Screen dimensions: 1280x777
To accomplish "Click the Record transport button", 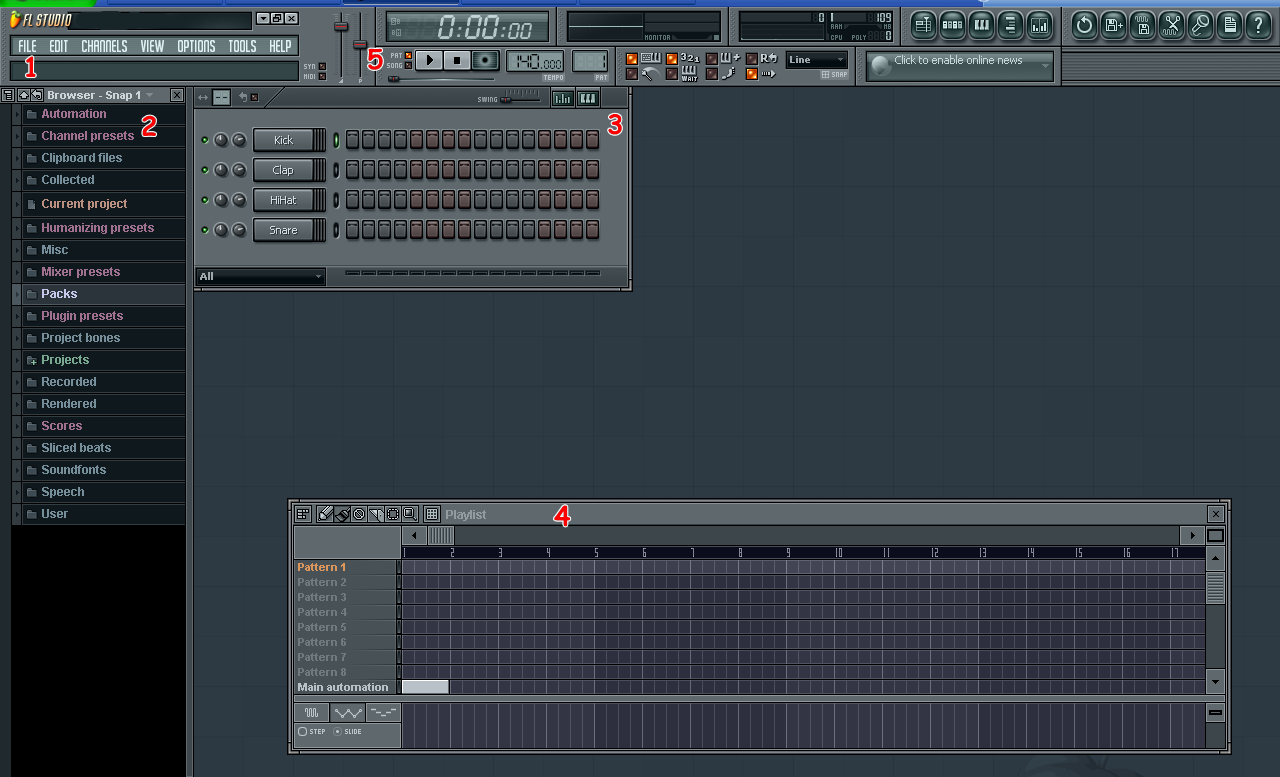I will coord(485,60).
